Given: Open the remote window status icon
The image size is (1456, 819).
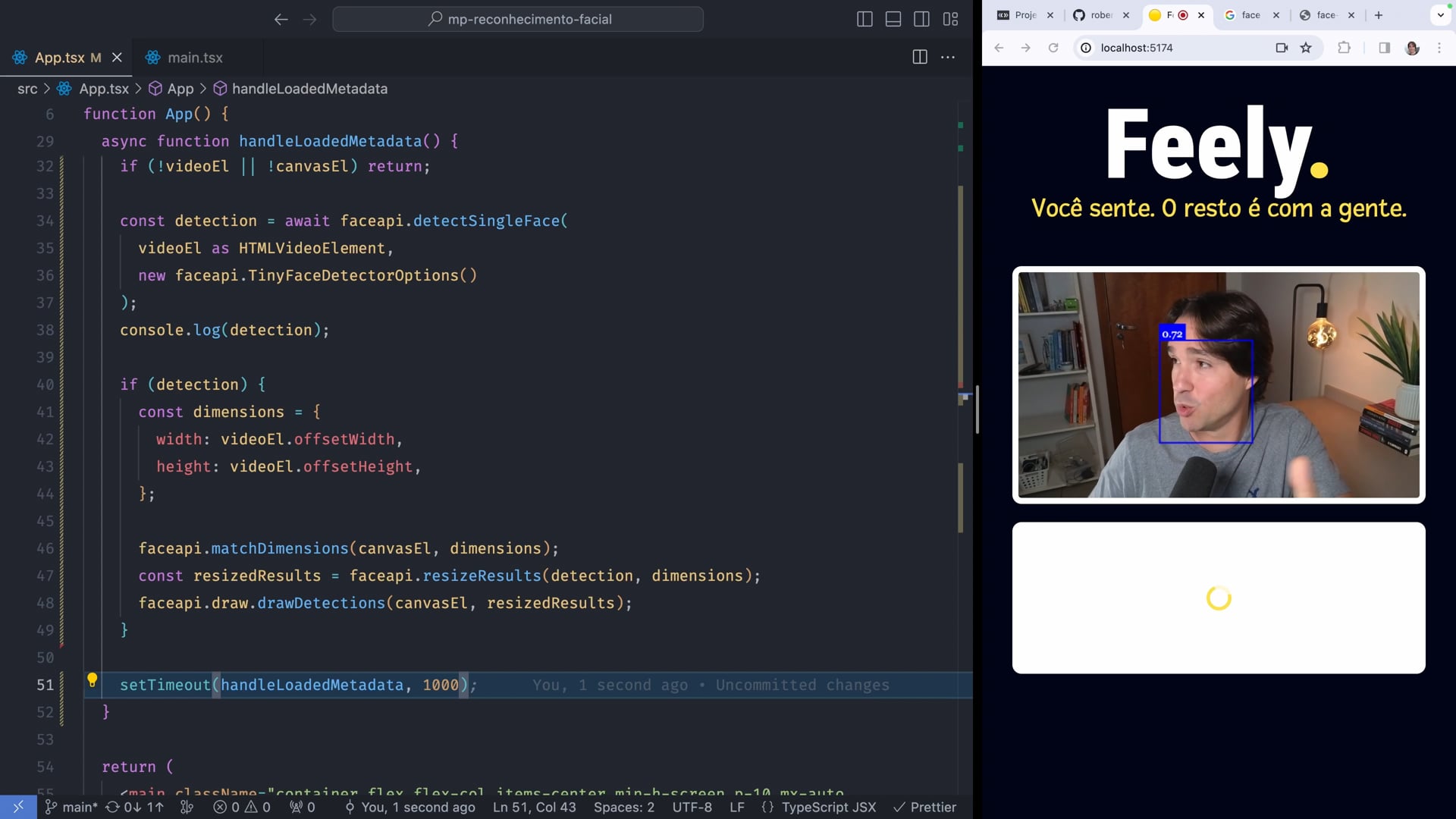Looking at the screenshot, I should click(18, 807).
